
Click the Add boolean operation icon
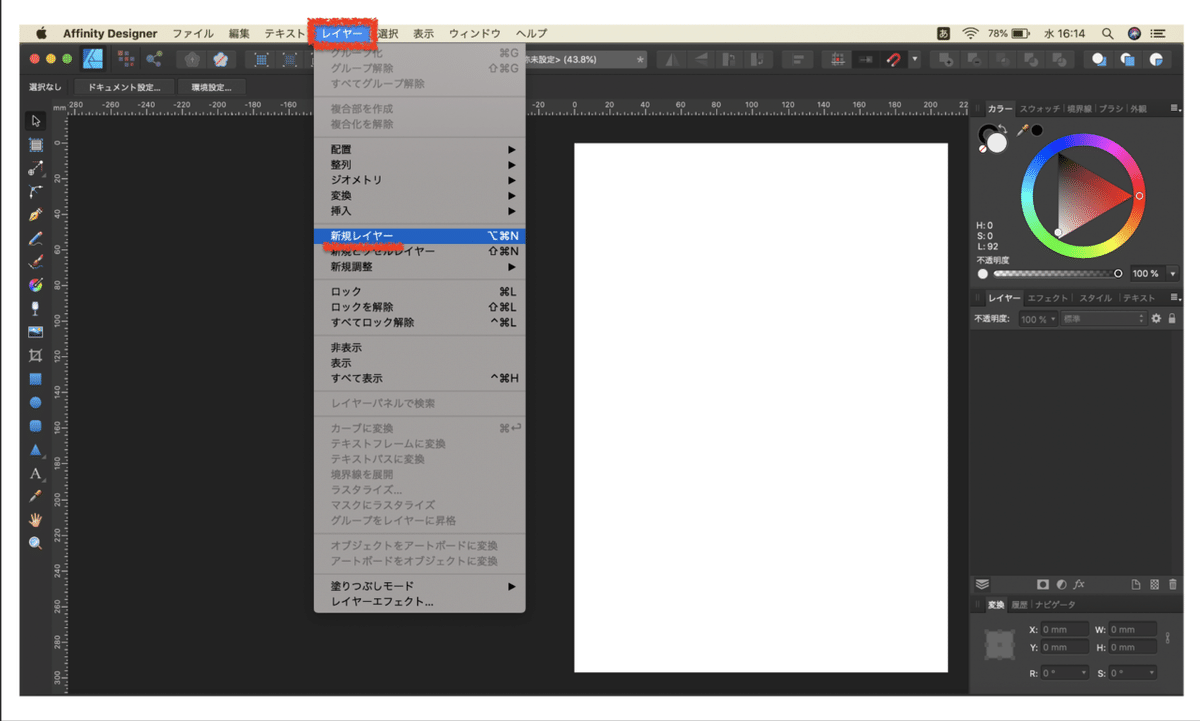[944, 60]
